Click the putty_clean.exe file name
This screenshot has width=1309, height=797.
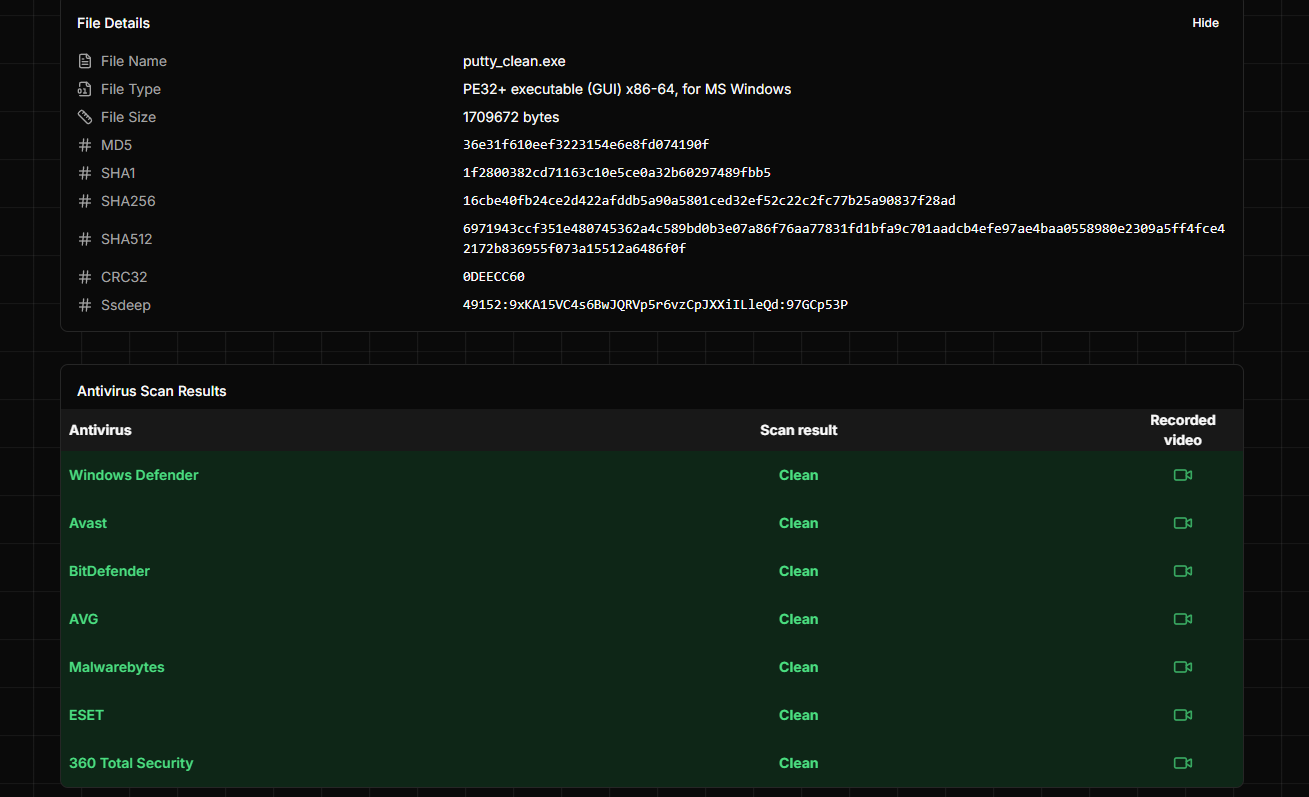tap(514, 61)
